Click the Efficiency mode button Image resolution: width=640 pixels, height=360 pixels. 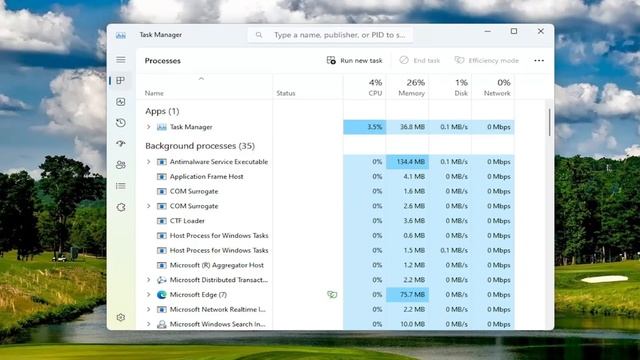(487, 60)
